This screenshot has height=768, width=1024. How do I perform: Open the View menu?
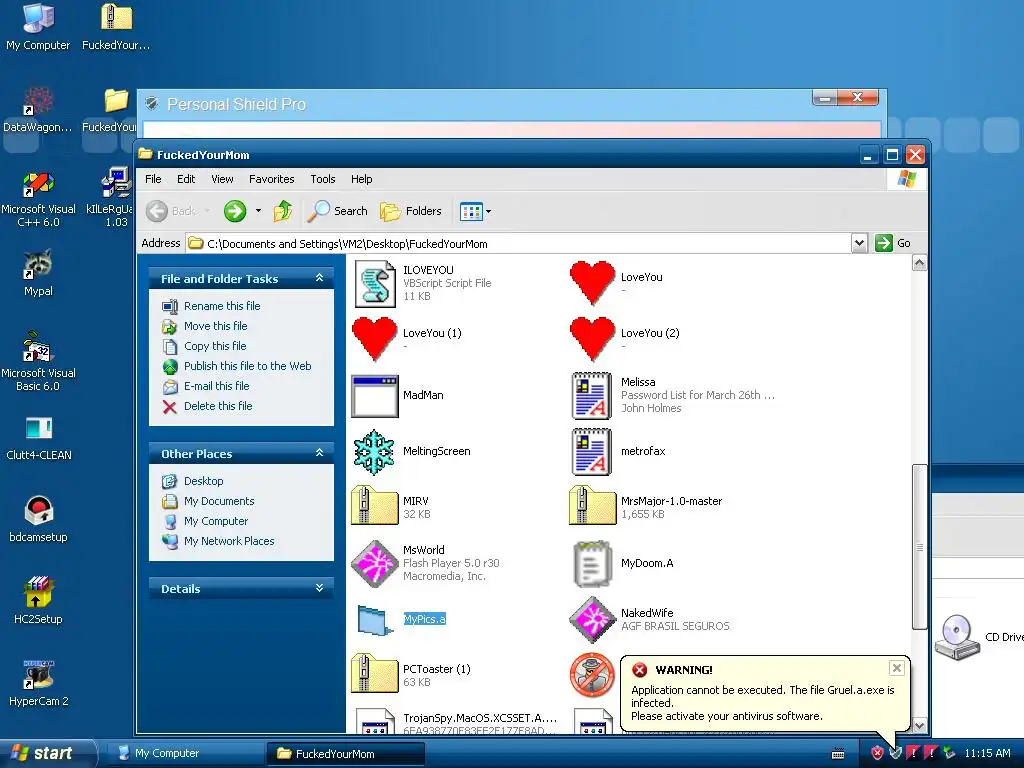coord(222,179)
